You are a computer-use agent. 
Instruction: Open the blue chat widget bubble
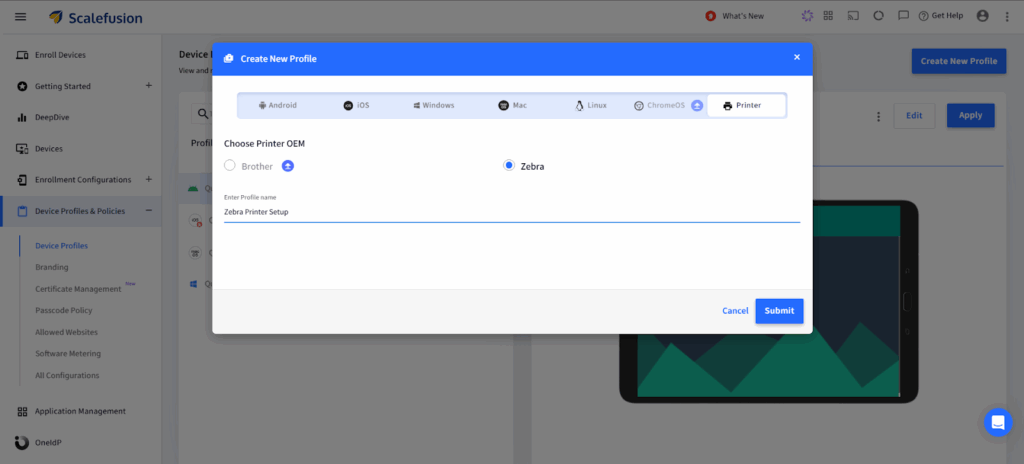coord(997,422)
